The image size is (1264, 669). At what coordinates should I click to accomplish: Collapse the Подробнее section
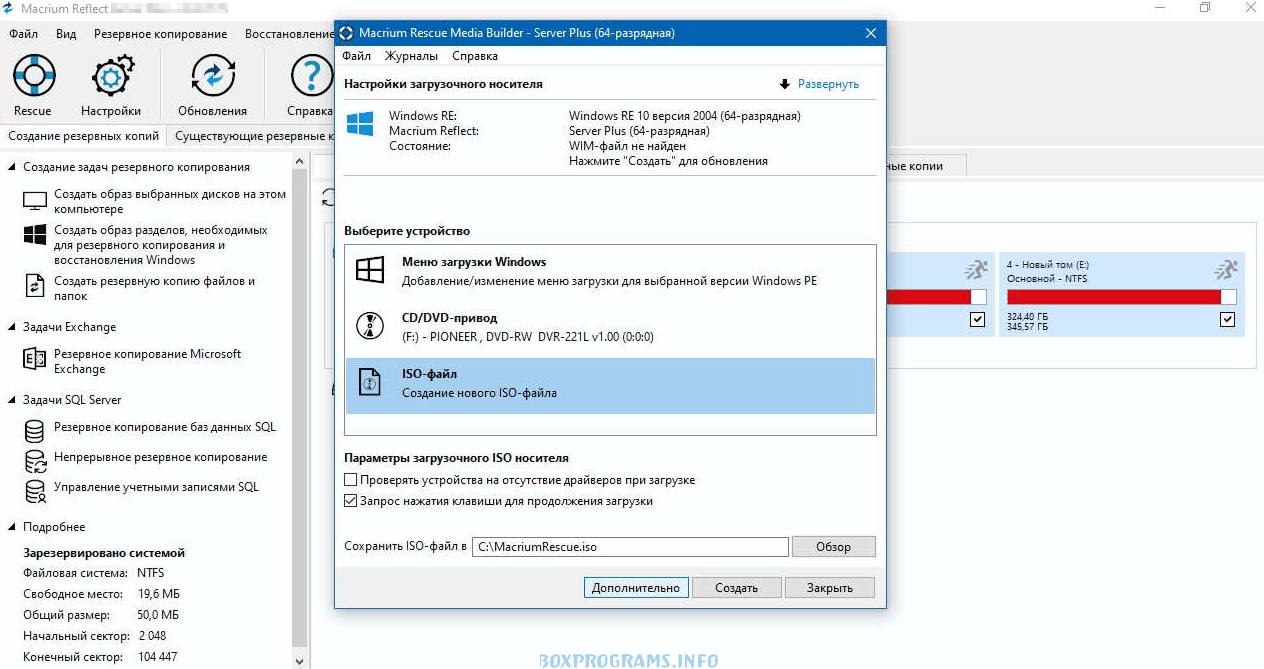[12, 527]
